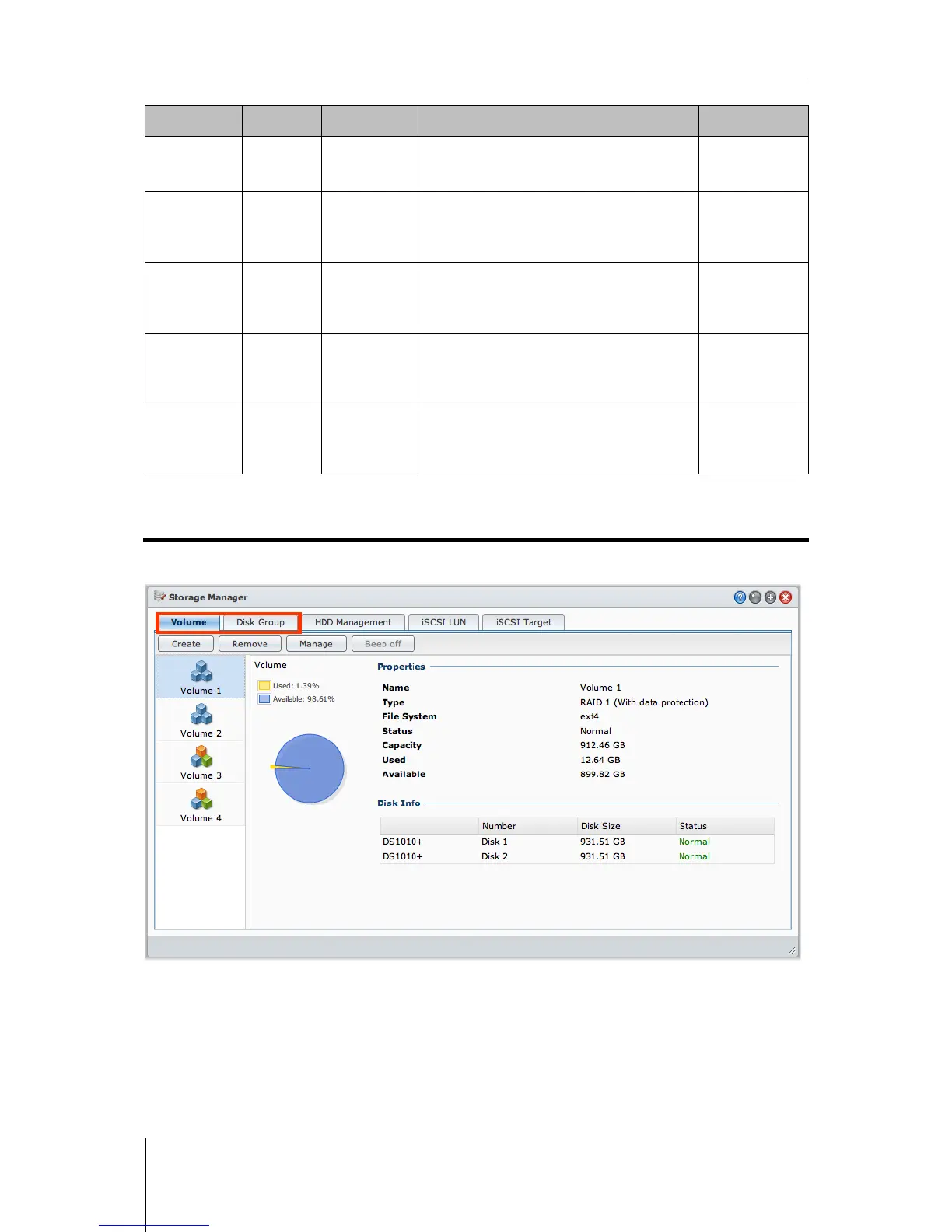This screenshot has width=952, height=1232.
Task: Grab the window resize grip corner
Action: coord(792,950)
